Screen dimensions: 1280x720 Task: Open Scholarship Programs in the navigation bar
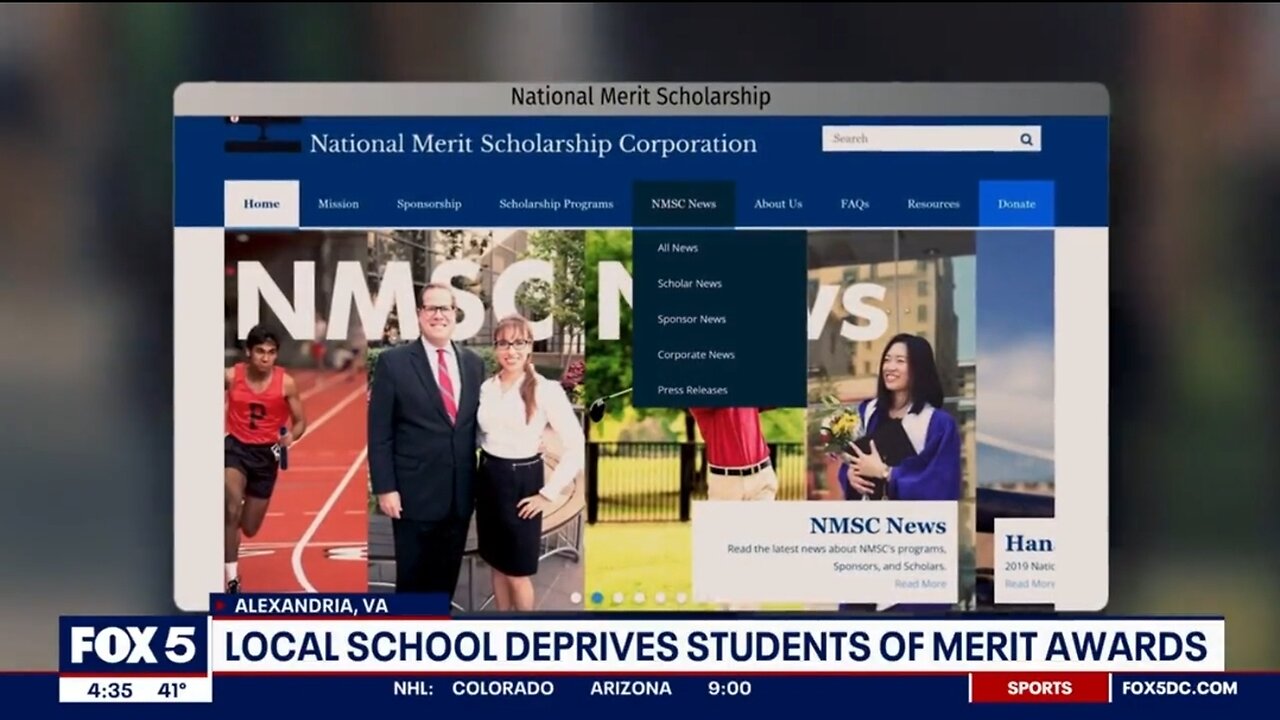(556, 204)
